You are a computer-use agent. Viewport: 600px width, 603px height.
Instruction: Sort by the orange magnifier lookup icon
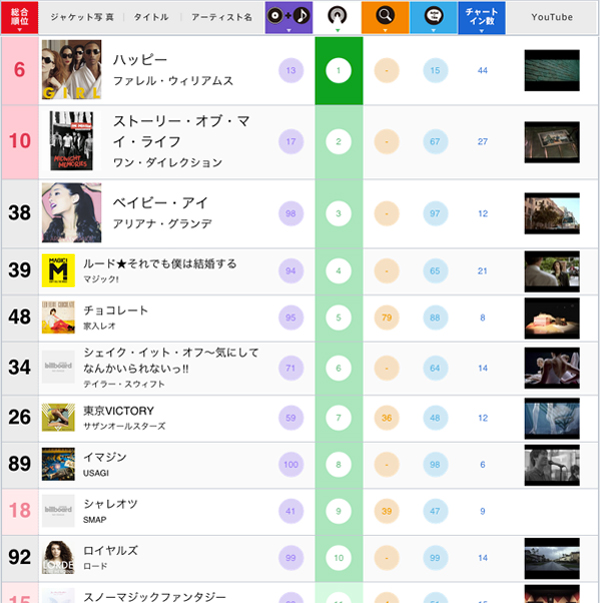click(385, 18)
